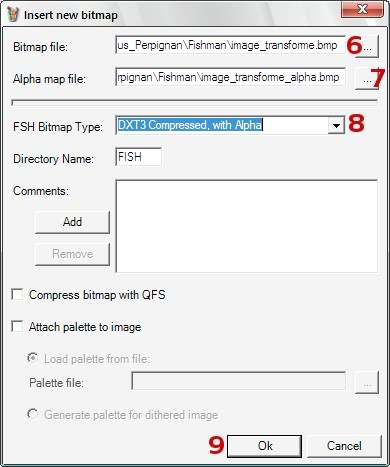Click the Remove comment button
The image size is (390, 467).
[72, 254]
